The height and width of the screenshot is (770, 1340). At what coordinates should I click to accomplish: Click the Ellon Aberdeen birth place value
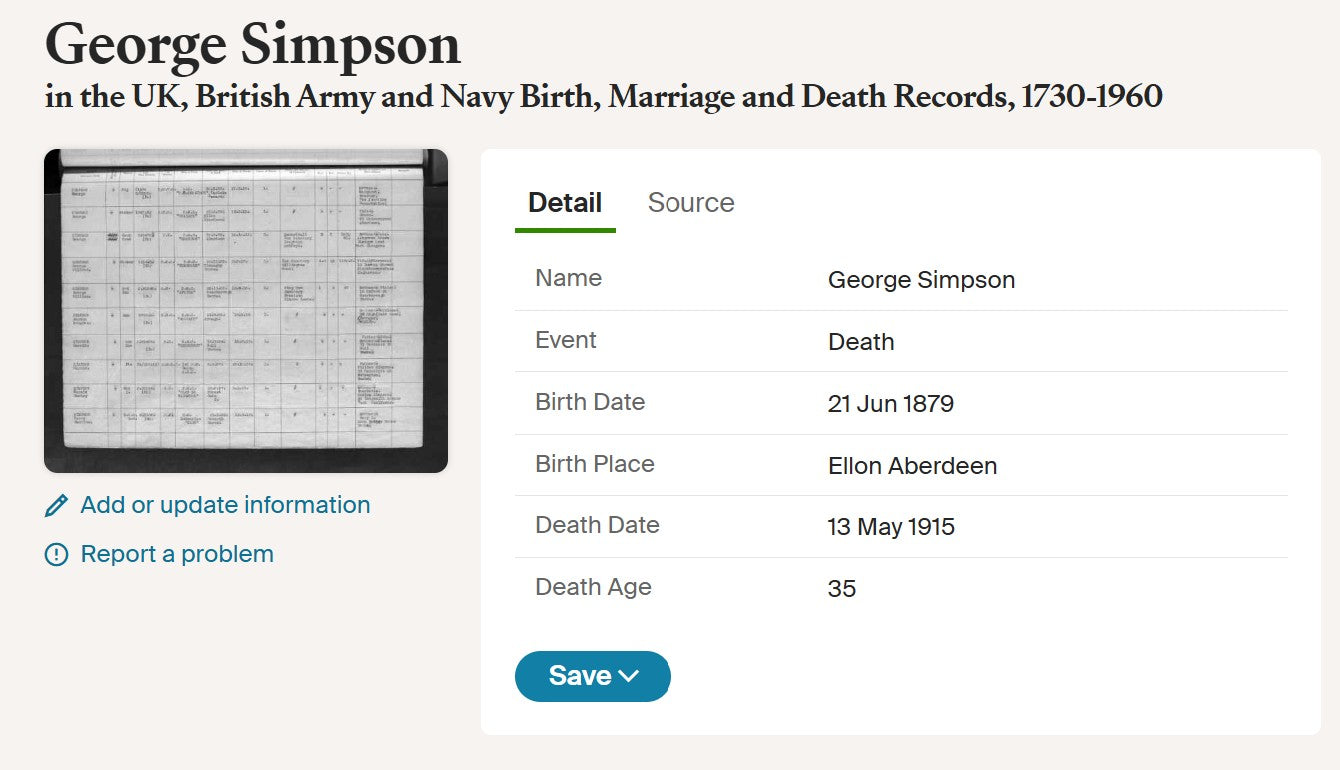tap(912, 466)
